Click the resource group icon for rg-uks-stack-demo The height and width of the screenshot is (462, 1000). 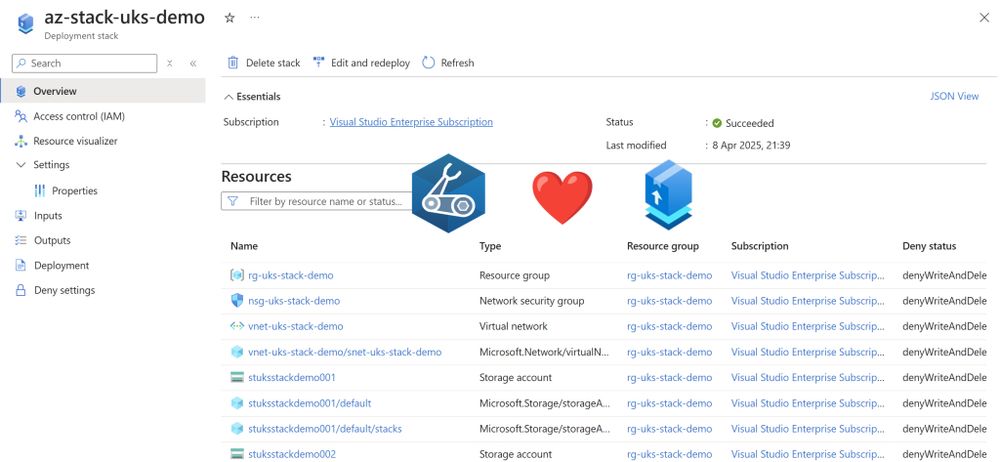pos(237,276)
